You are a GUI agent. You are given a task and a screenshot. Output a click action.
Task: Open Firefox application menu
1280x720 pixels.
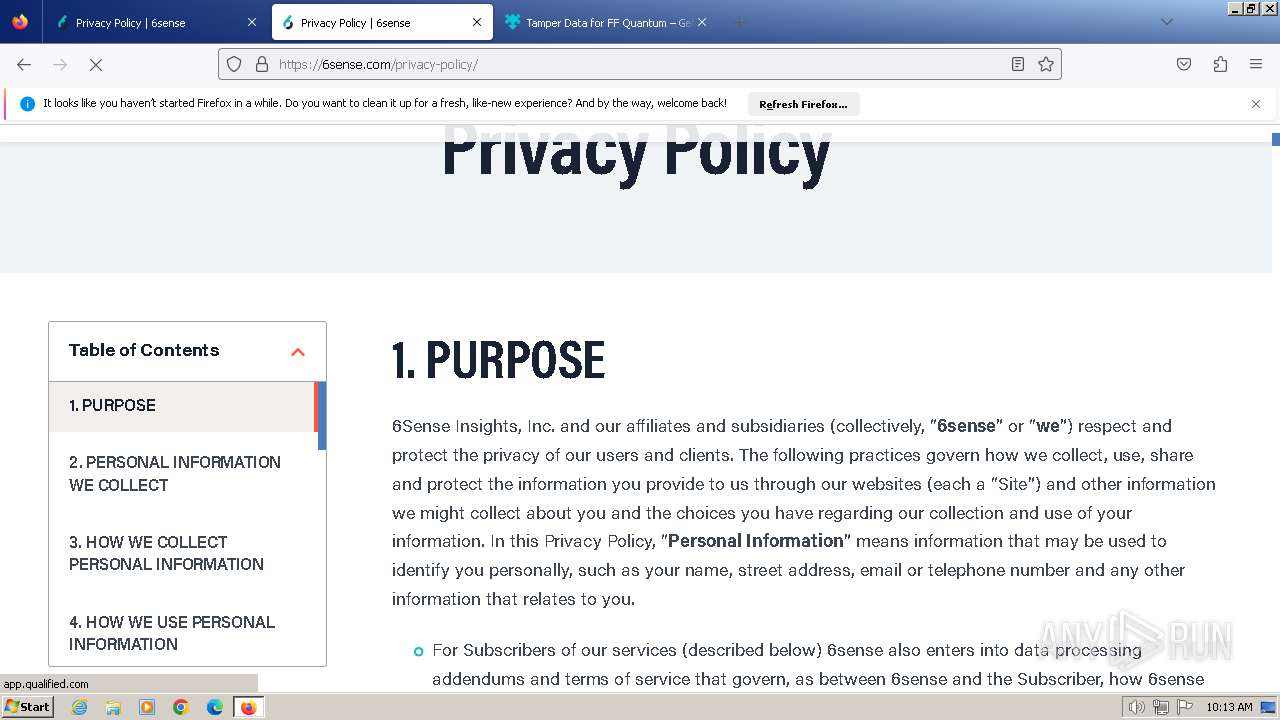1256,64
